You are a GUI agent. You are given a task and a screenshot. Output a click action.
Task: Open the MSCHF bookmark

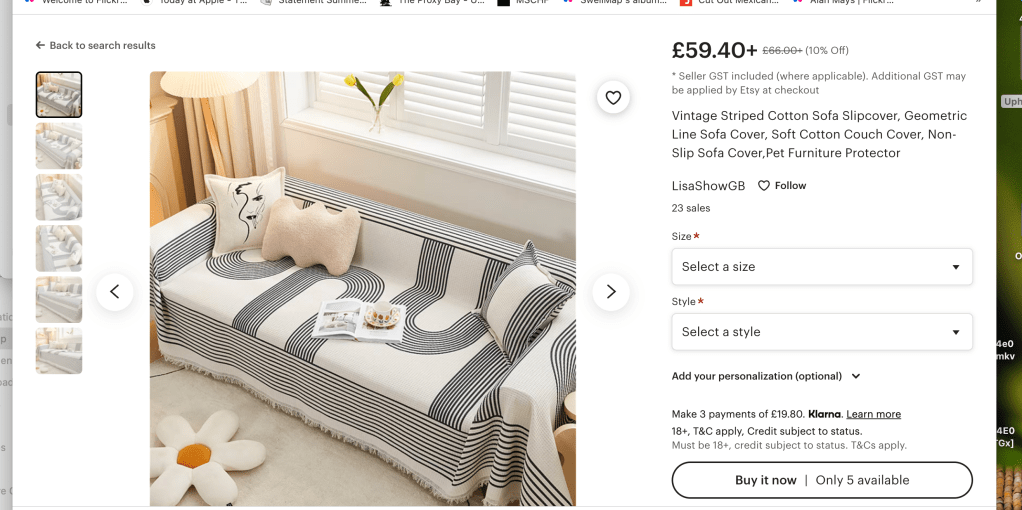point(523,2)
